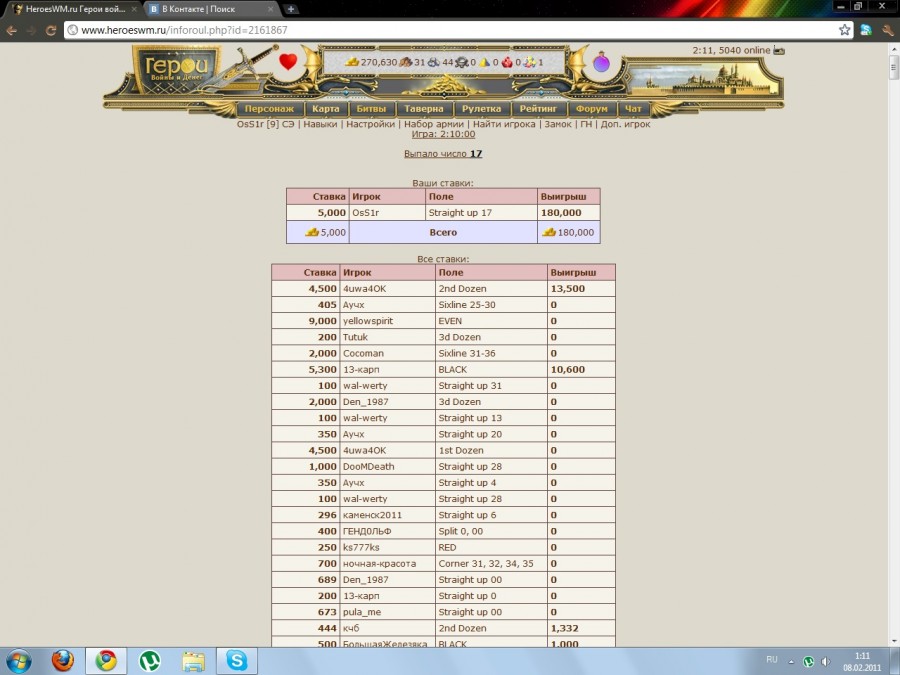Click the Найти игрока link
900x675 pixels.
(x=505, y=124)
